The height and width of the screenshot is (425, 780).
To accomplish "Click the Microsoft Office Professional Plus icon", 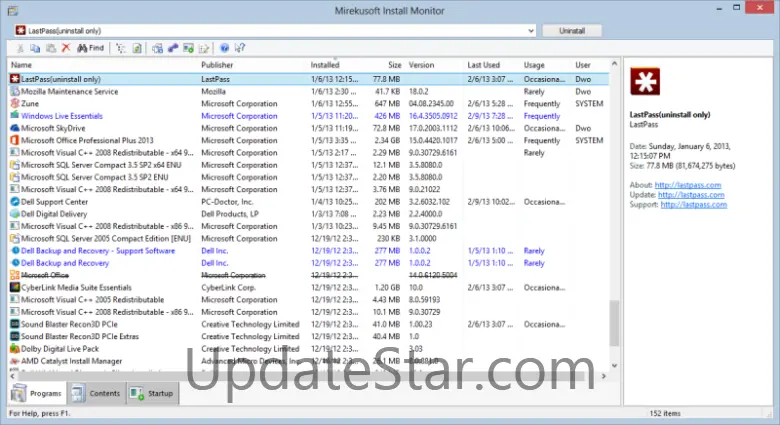I will pyautogui.click(x=15, y=140).
